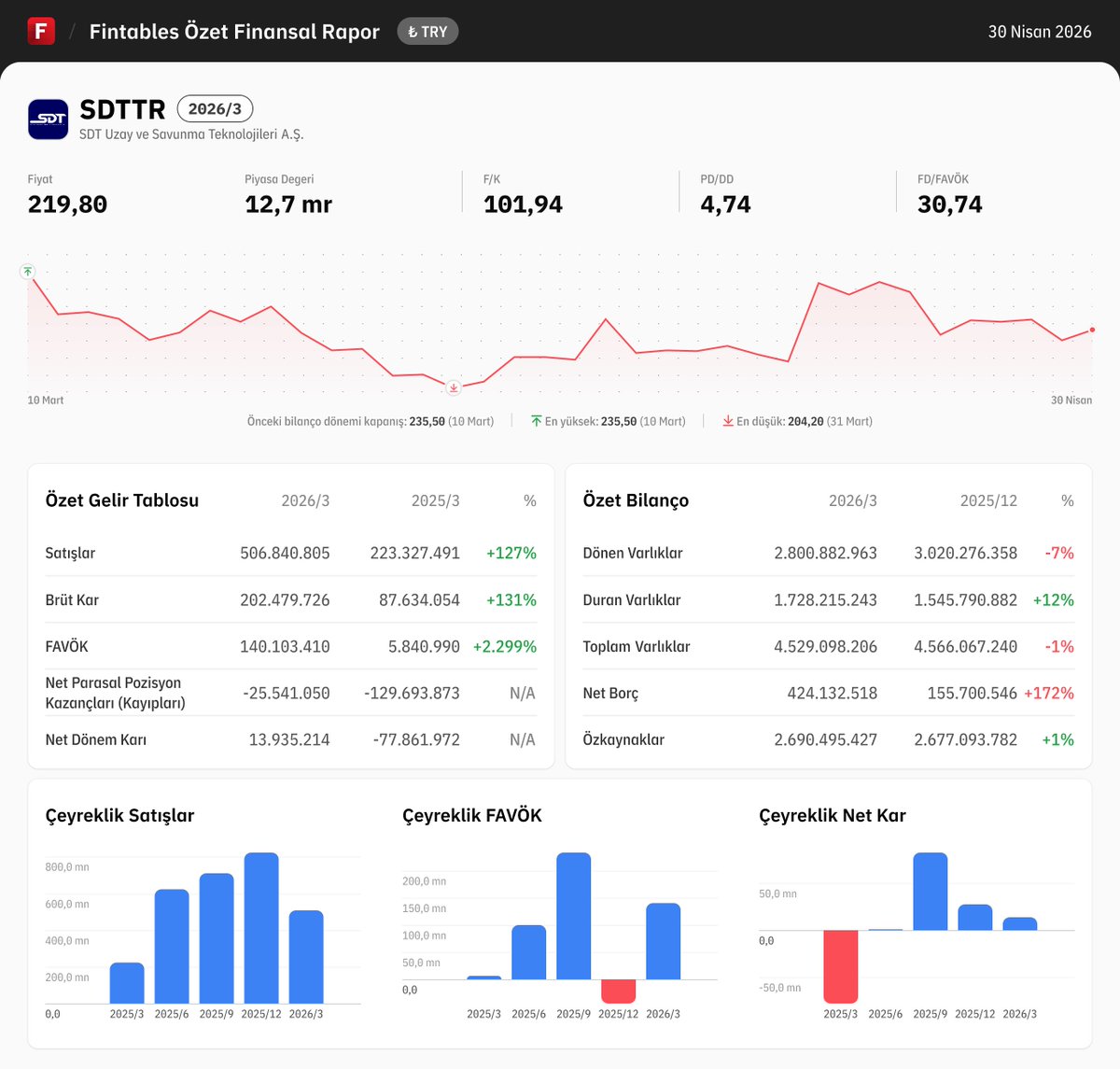
Task: Click the date 30 Nisan 2026
Action: [x=1040, y=32]
